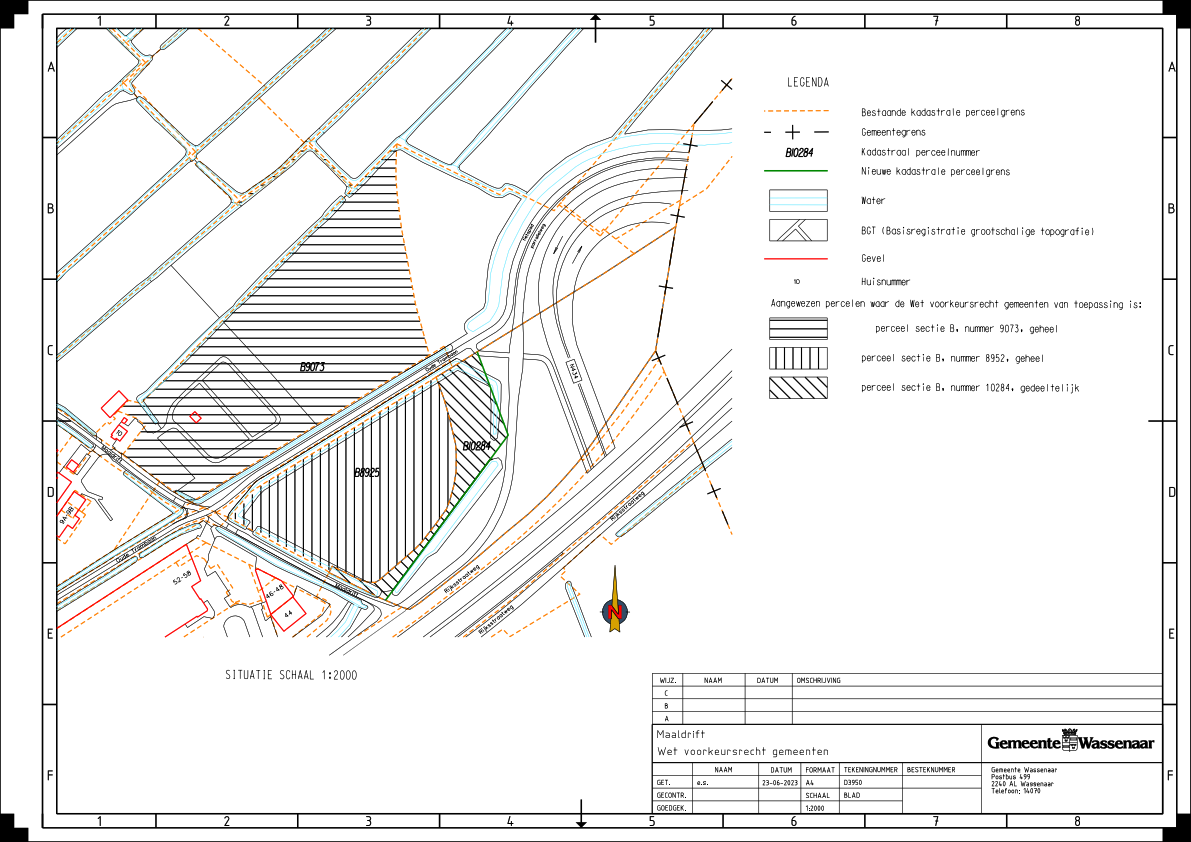Screen dimensions: 1191x842
Task: Click the date 23-06-2023 in title block
Action: point(777,783)
